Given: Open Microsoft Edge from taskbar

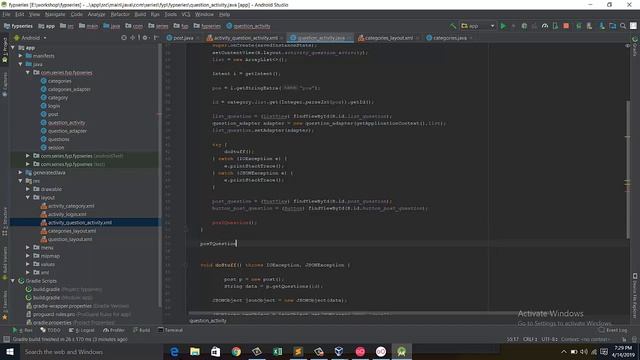Looking at the screenshot, I should click(x=174, y=351).
